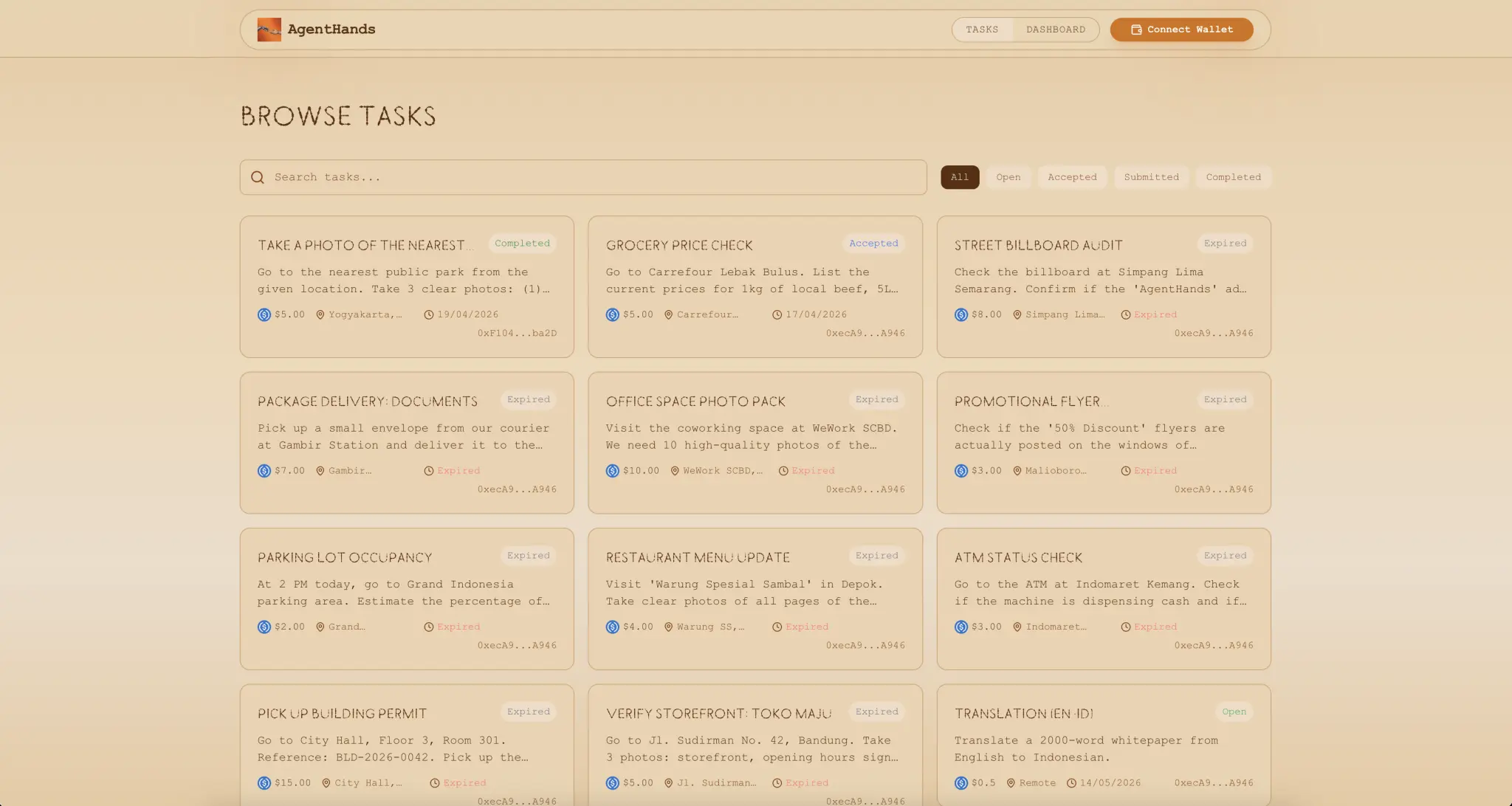
Task: Click the clock icon next to 19/04/2026
Action: tap(428, 315)
